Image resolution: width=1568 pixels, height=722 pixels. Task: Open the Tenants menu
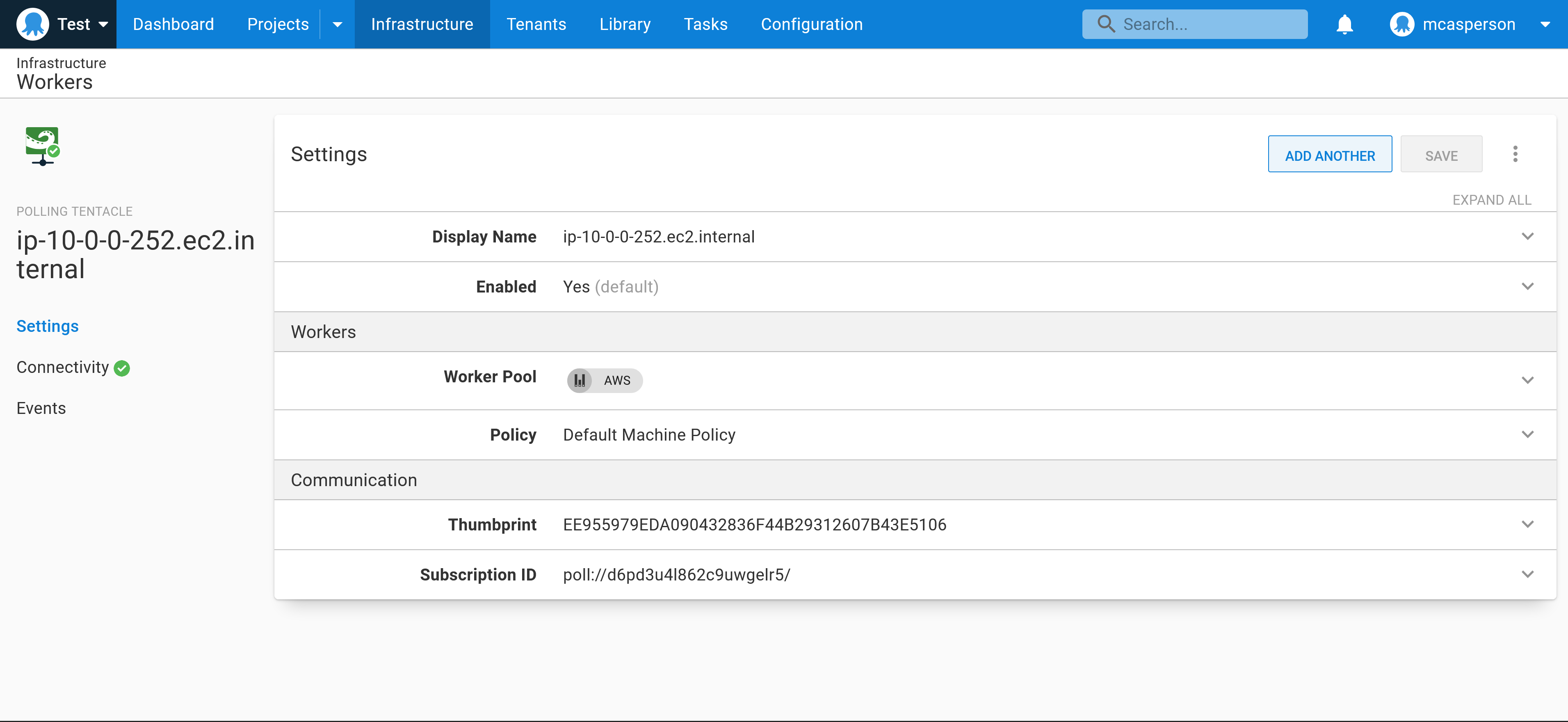tap(536, 24)
